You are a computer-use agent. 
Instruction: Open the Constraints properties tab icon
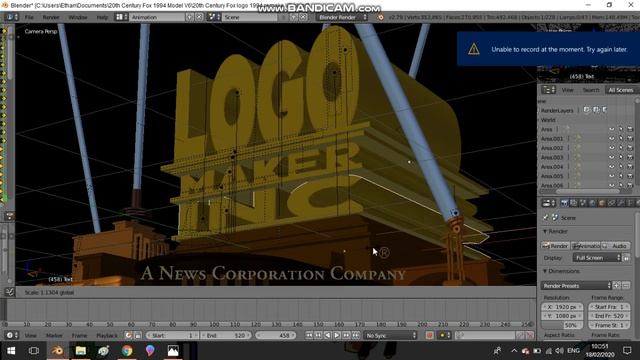click(x=611, y=203)
